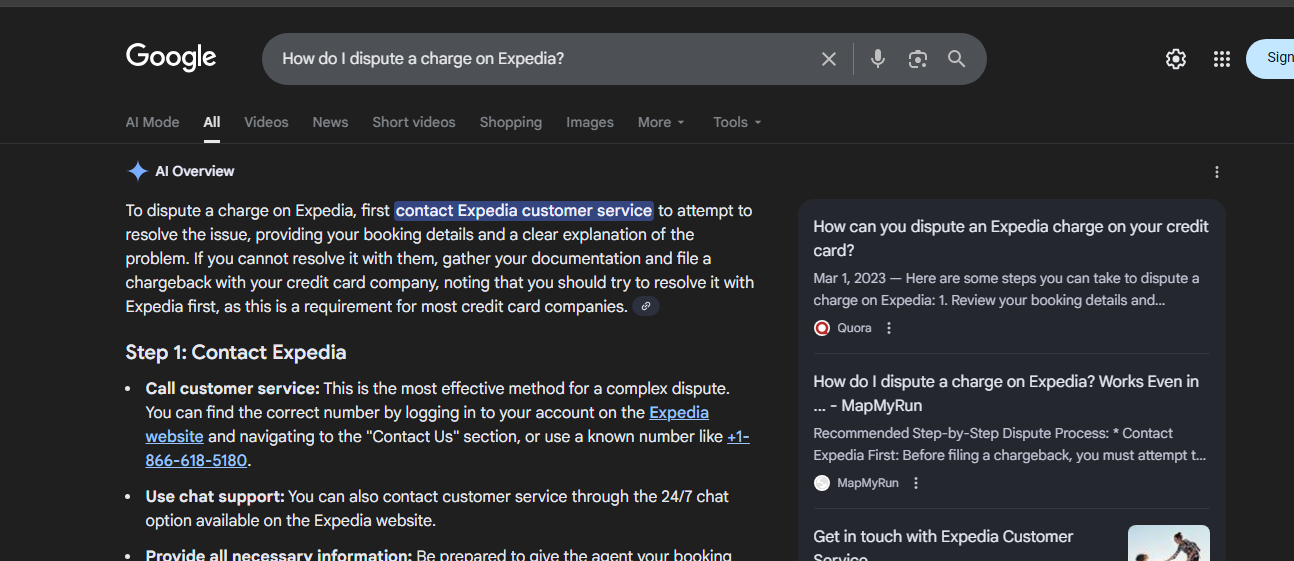1294x561 pixels.
Task: Click the source link chip after paragraph
Action: [x=646, y=307]
